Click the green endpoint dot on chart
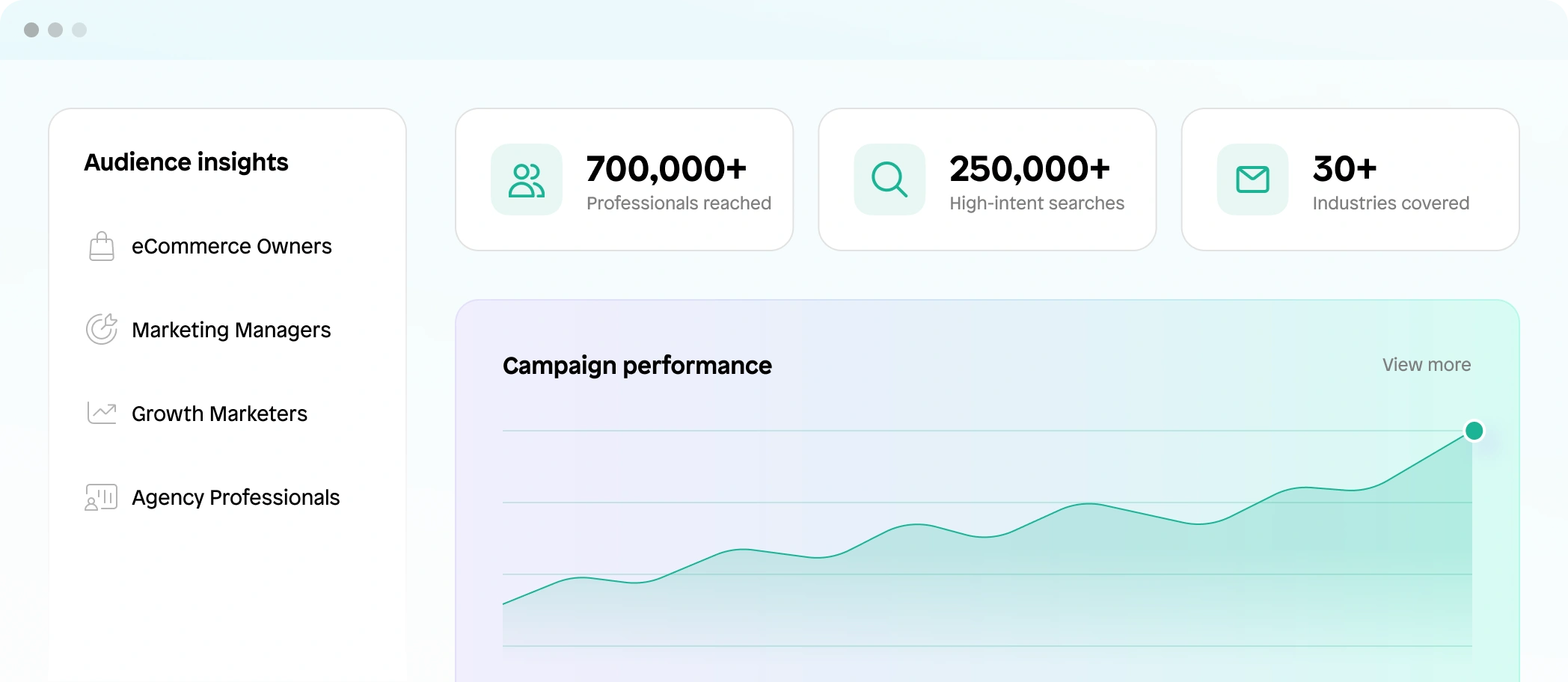Viewport: 1568px width, 682px height. pos(1474,431)
